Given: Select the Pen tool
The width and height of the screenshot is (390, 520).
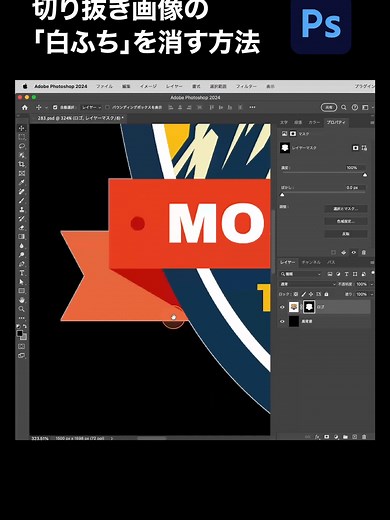Looking at the screenshot, I should (22, 264).
